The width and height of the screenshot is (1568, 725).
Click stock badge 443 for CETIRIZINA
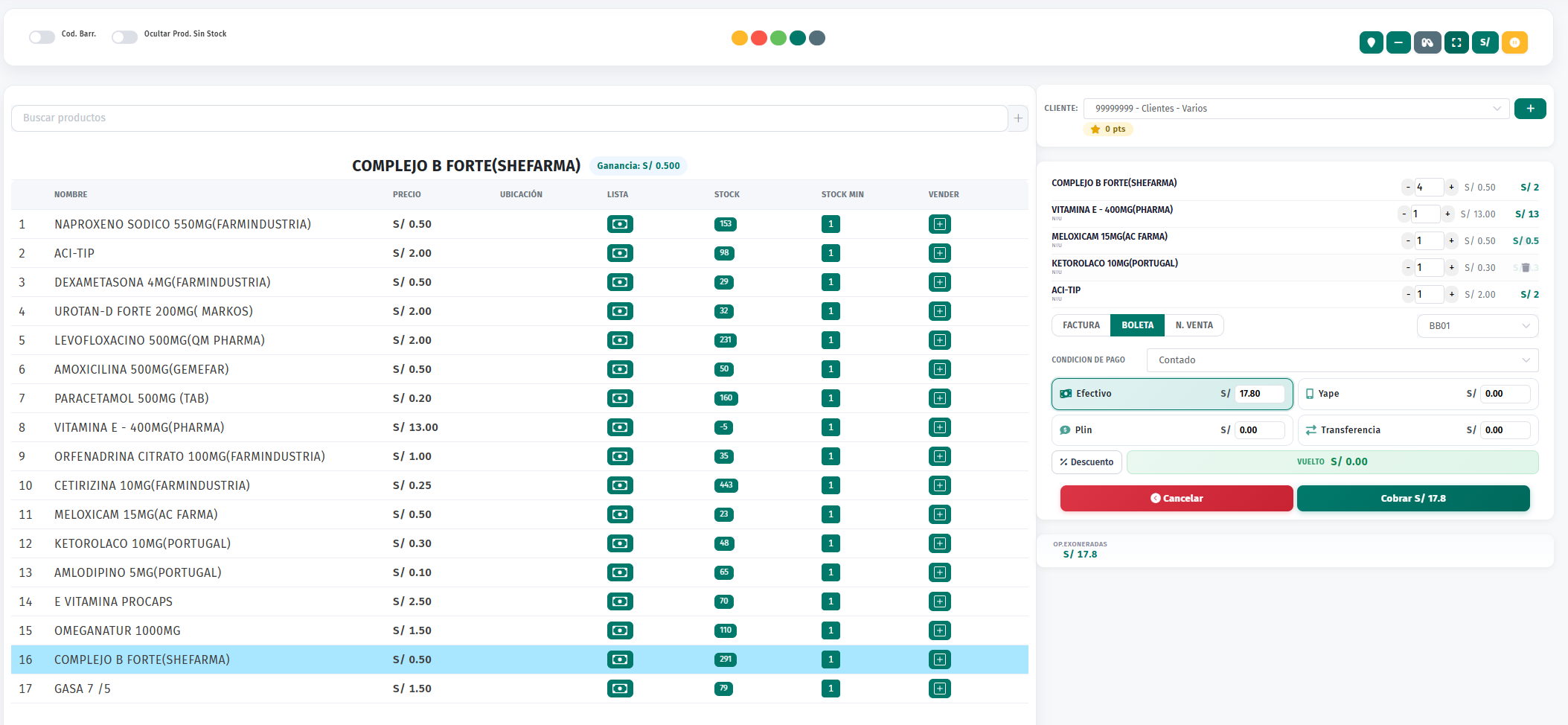pyautogui.click(x=726, y=485)
